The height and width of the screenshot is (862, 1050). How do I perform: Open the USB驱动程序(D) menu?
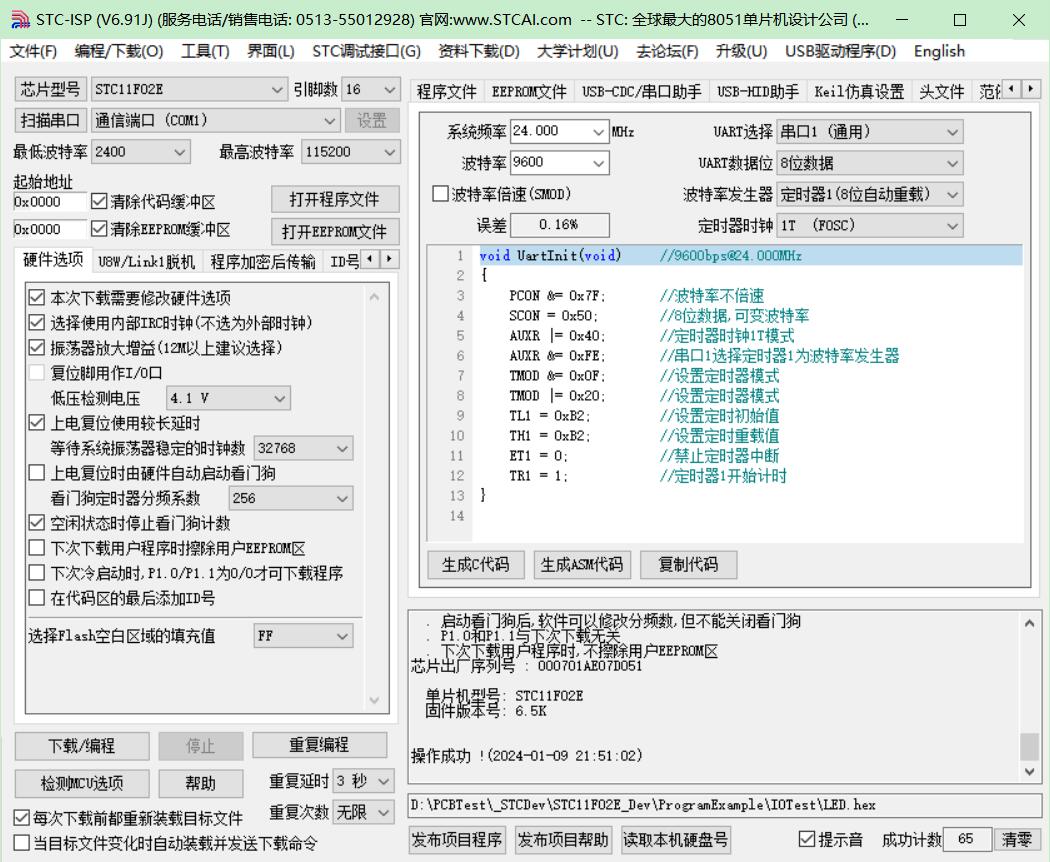[840, 52]
